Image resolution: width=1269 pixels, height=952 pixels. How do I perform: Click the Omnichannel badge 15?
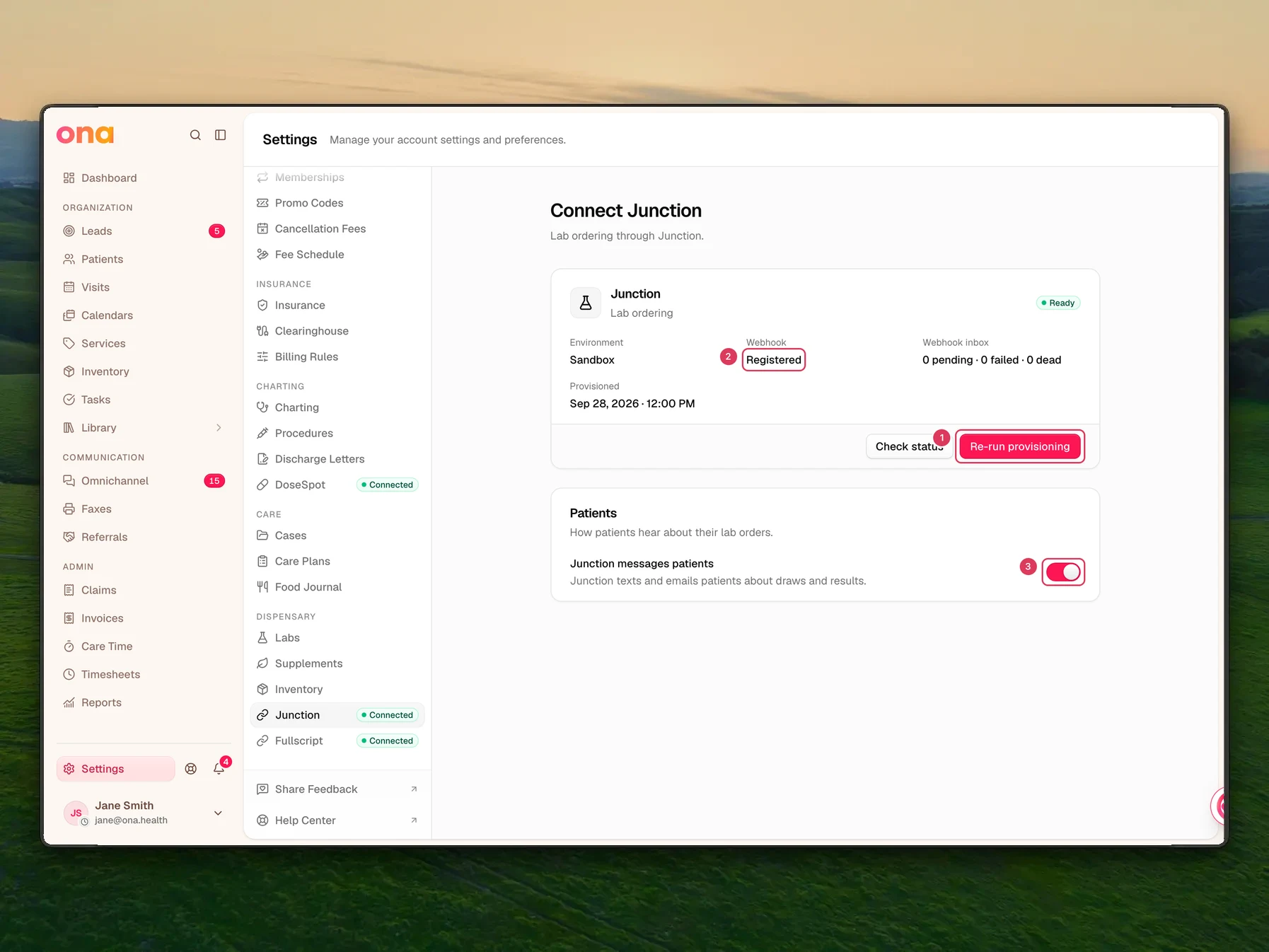[214, 481]
